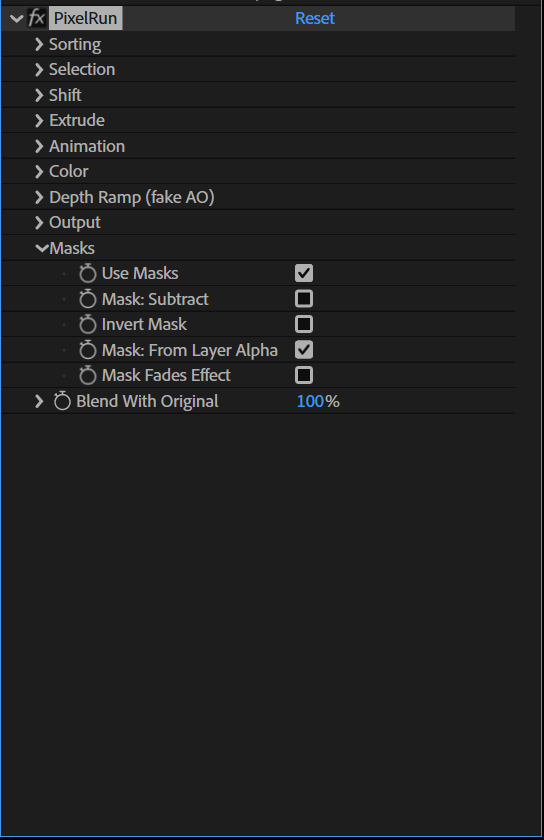Select the Use Masks property name
The height and width of the screenshot is (840, 544).
click(x=140, y=273)
